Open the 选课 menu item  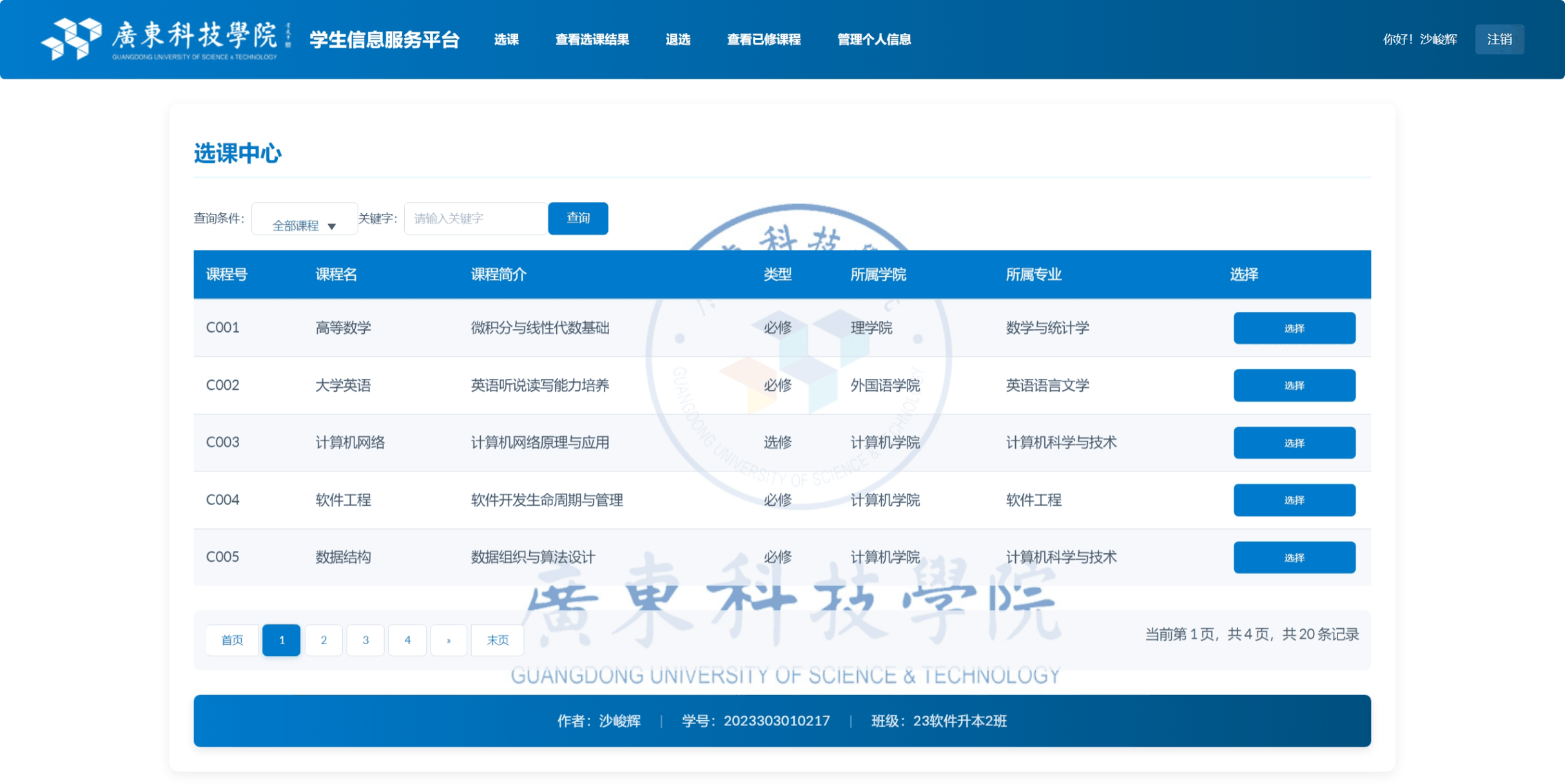507,39
